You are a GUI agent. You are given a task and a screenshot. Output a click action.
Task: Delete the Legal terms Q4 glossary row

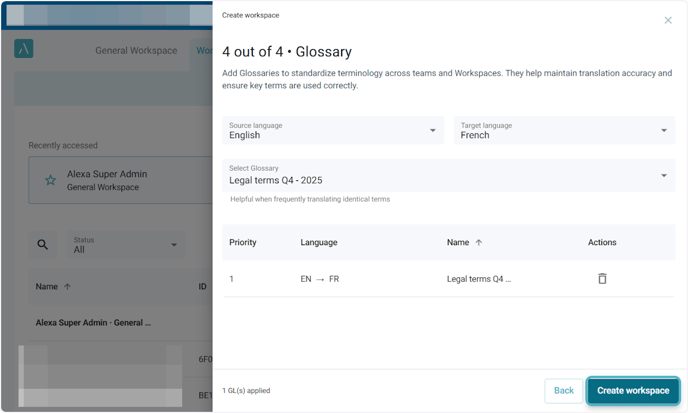[x=602, y=279]
